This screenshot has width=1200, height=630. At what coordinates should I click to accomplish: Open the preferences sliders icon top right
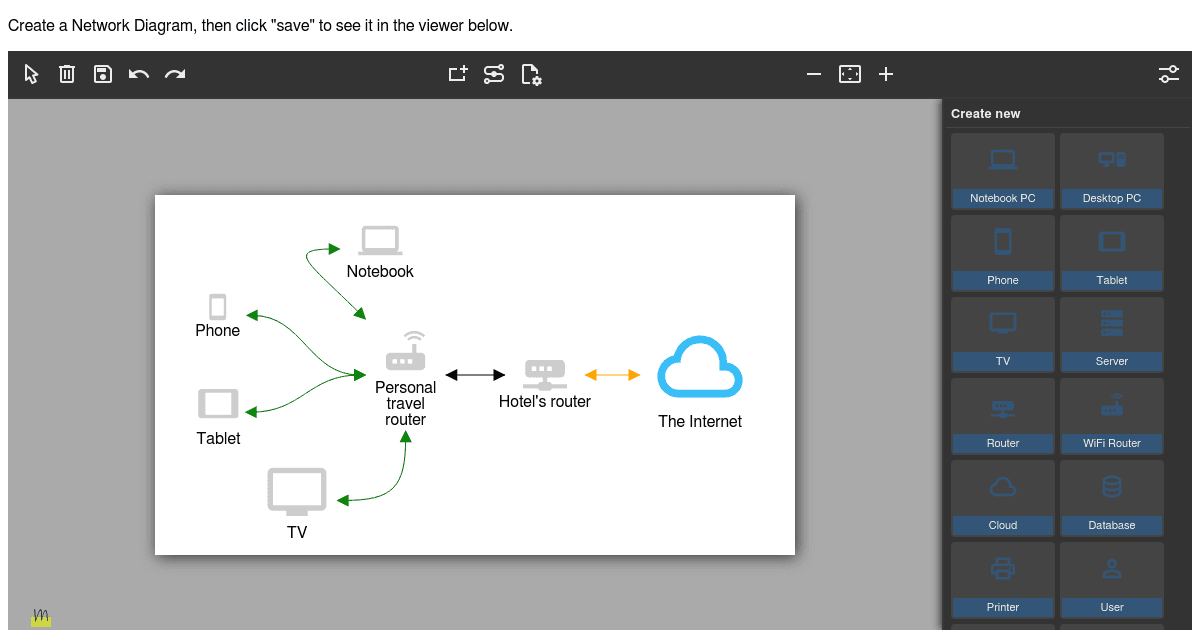pos(1168,74)
